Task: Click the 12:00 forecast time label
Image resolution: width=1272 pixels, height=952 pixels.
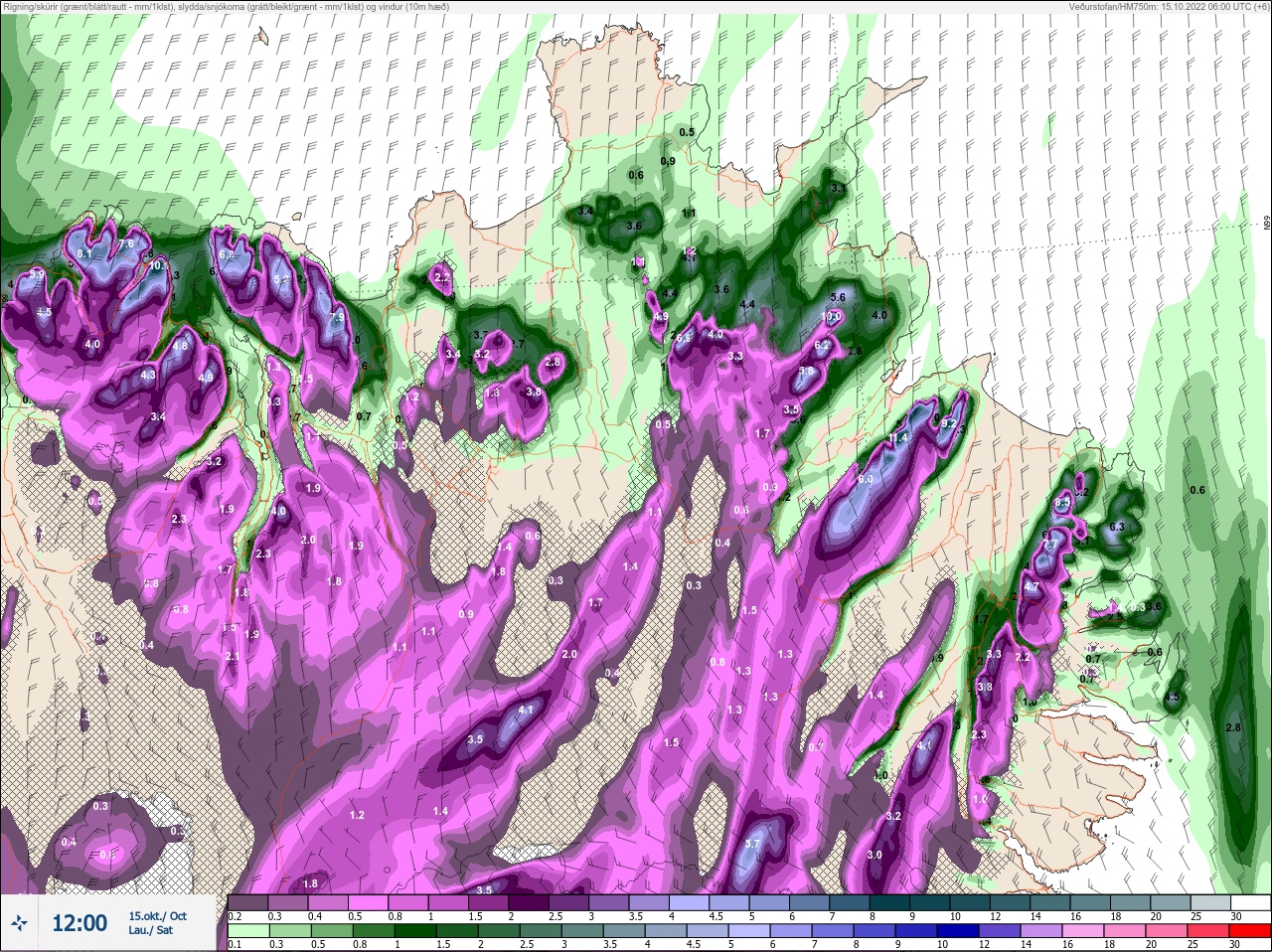Action: (x=79, y=923)
